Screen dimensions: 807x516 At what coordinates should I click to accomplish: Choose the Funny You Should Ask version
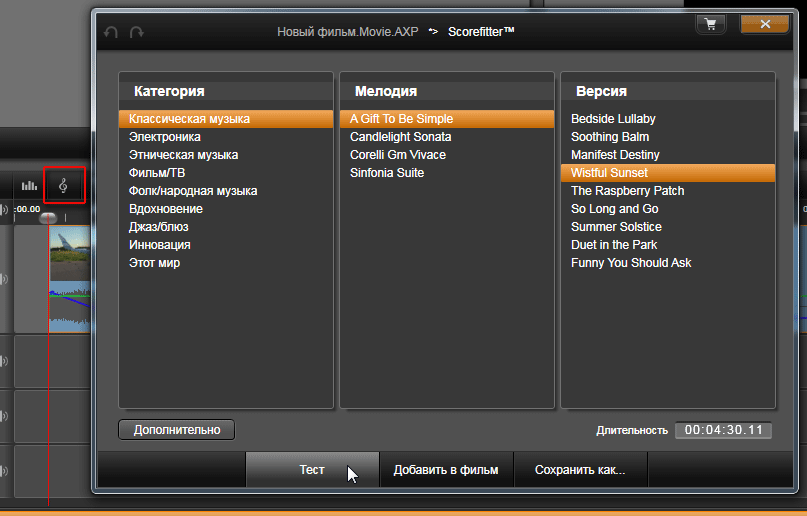tap(631, 263)
